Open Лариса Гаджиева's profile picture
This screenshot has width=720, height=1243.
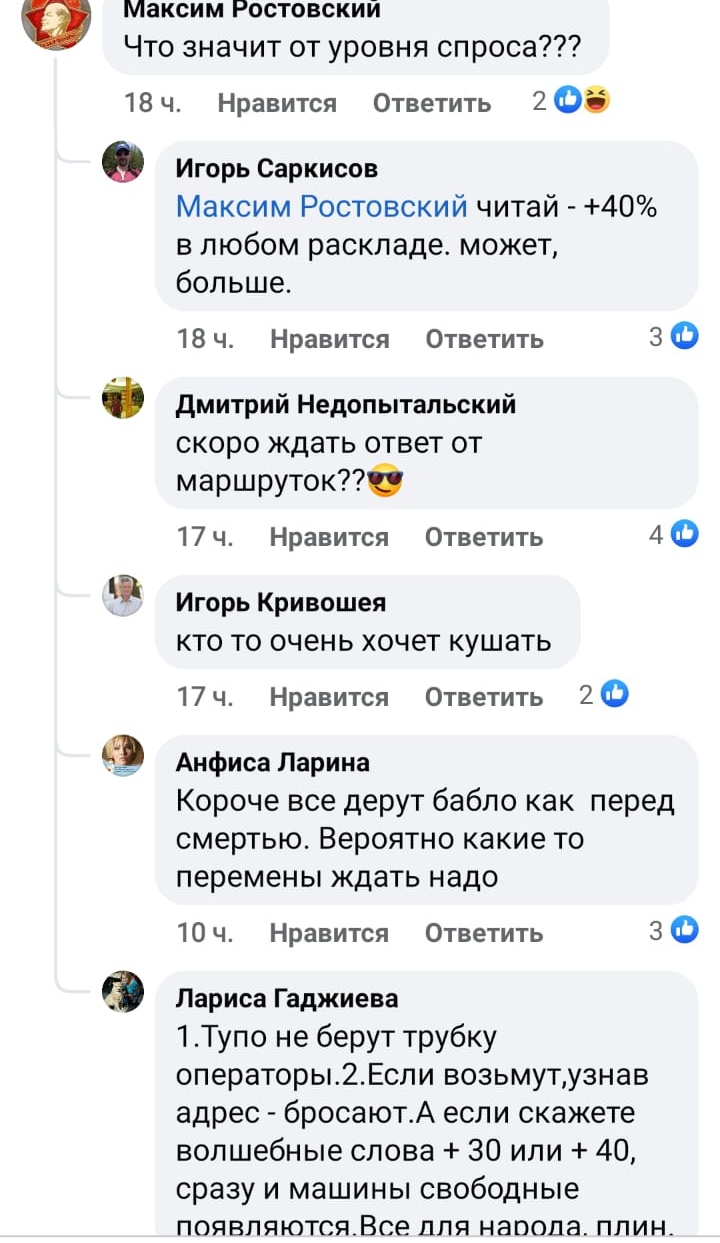[x=123, y=991]
